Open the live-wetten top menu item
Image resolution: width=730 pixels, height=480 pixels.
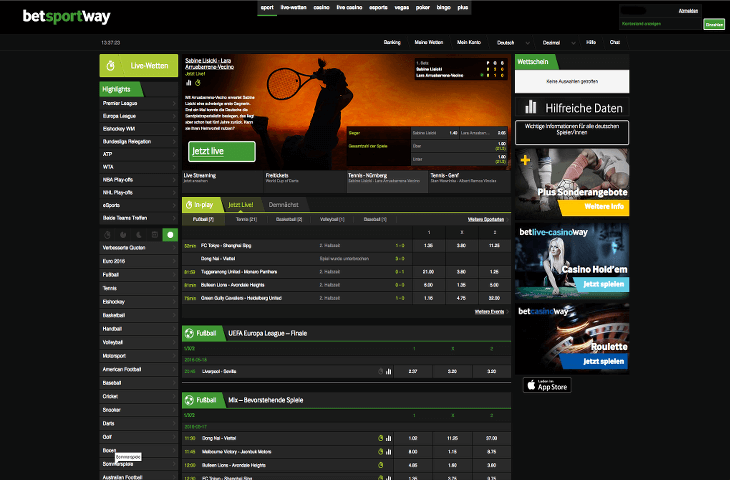(x=294, y=7)
